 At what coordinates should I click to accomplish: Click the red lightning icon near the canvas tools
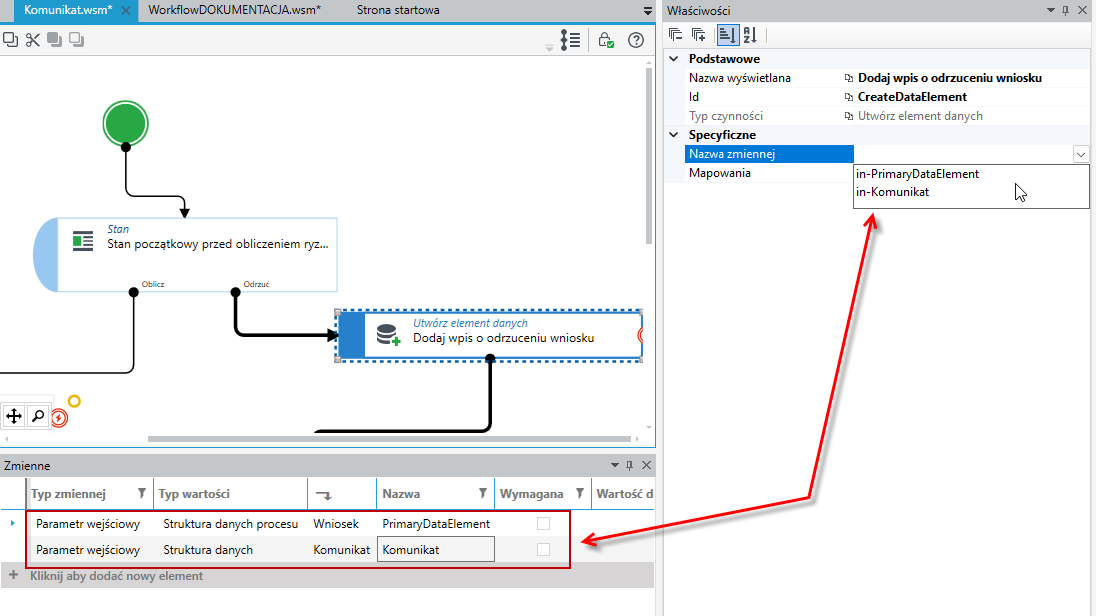click(x=59, y=418)
